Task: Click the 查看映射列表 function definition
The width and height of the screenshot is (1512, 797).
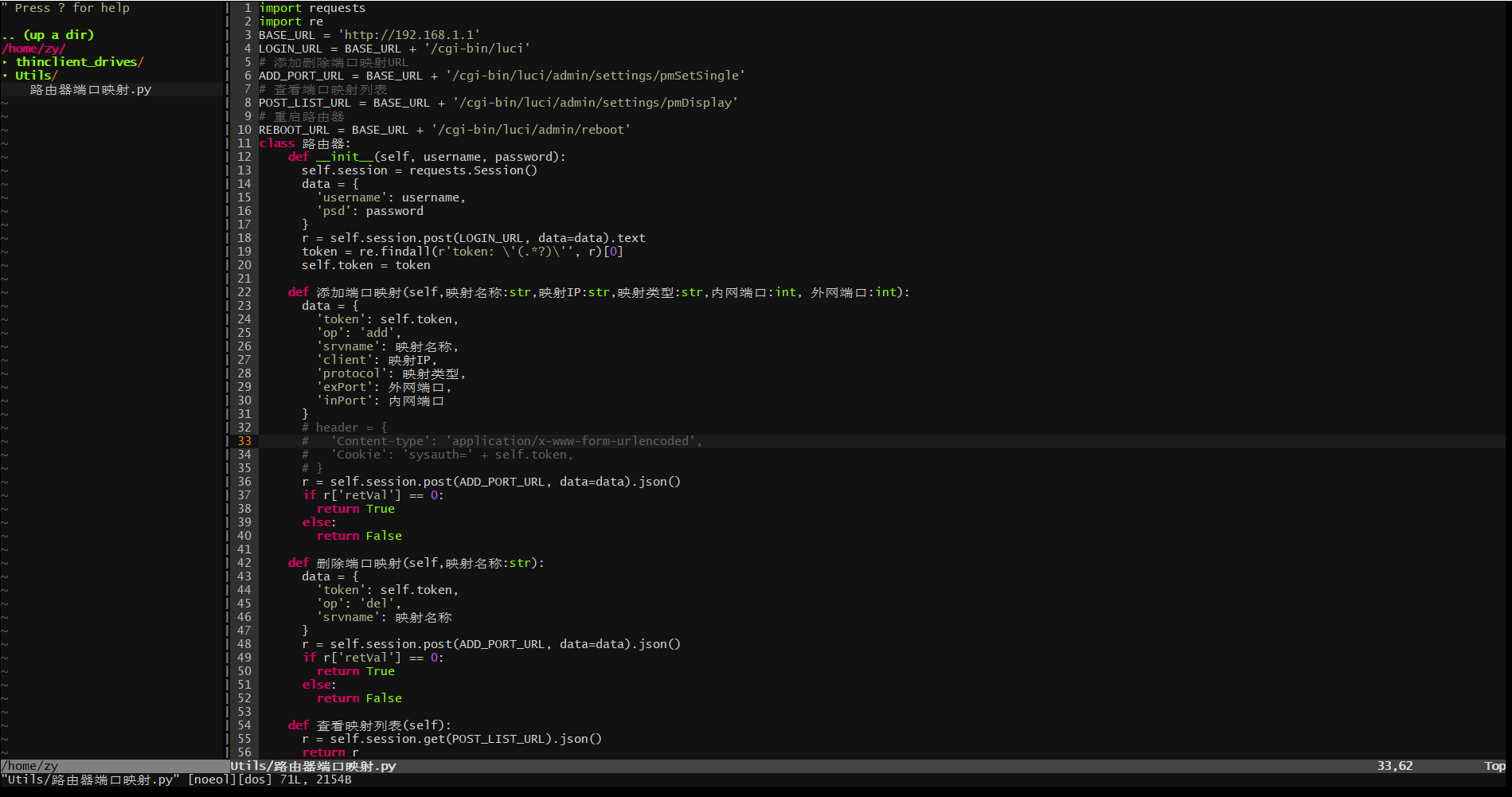Action: pos(358,725)
